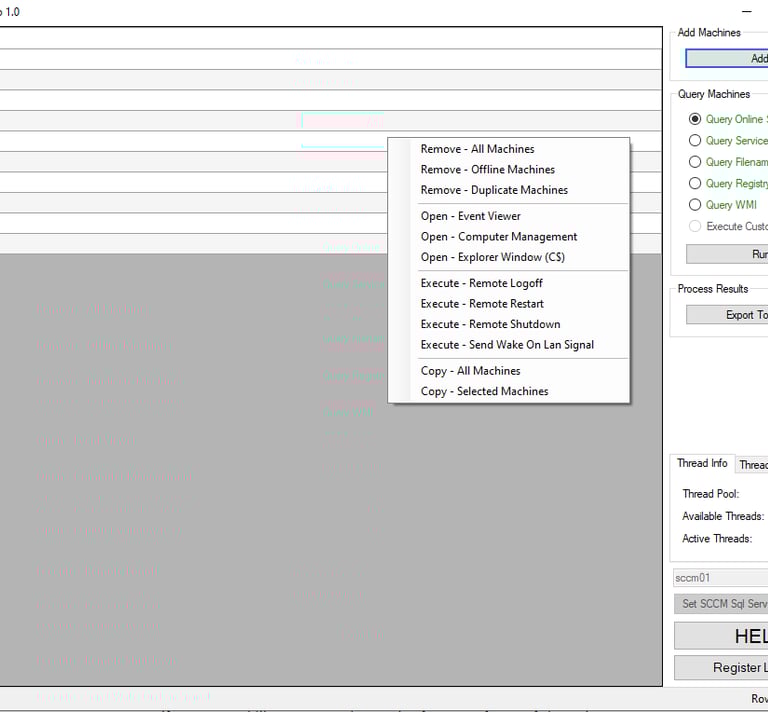768x712 pixels.
Task: Select the Execute Custom radio button
Action: tap(695, 226)
